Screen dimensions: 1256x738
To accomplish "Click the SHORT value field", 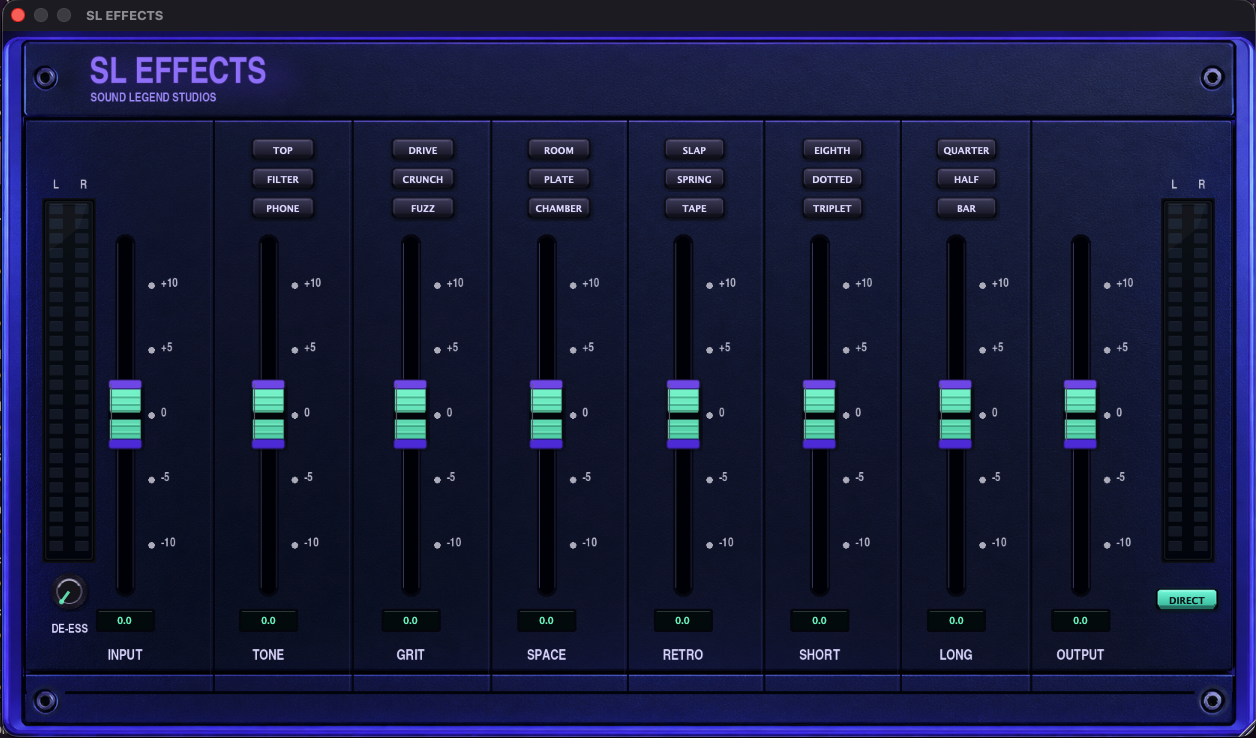I will tap(819, 621).
